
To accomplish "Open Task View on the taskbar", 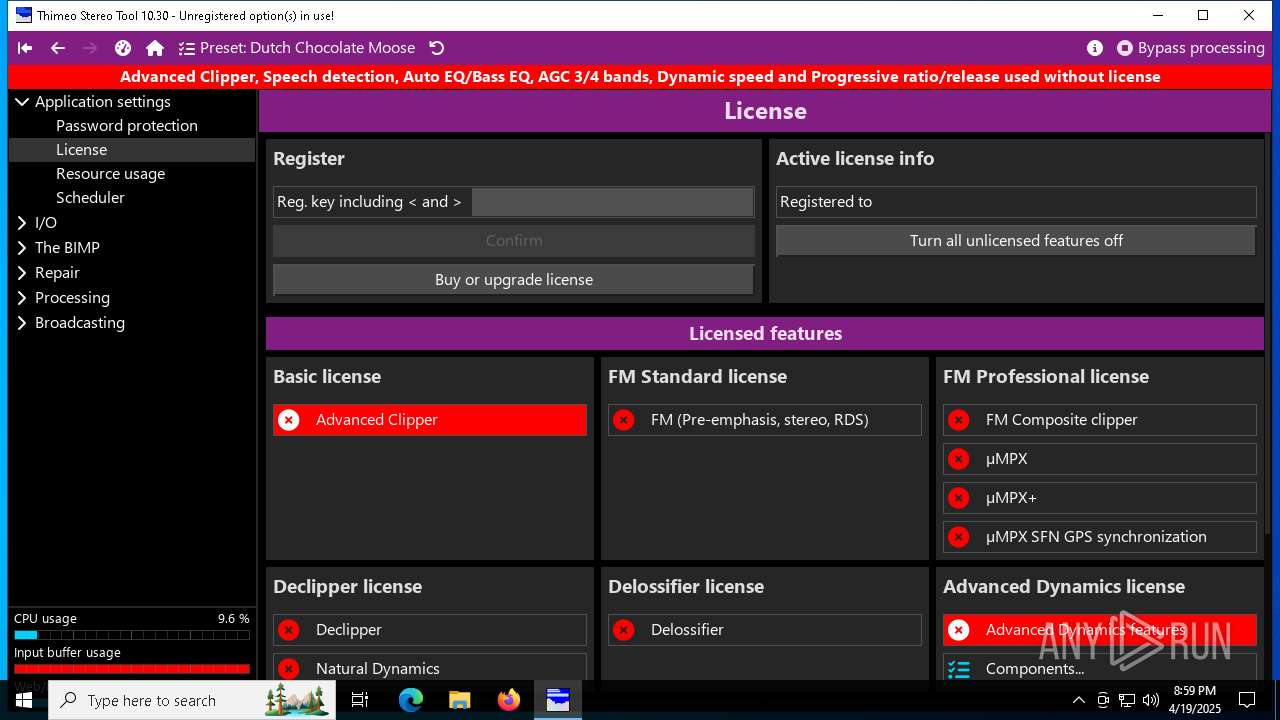I will (360, 700).
